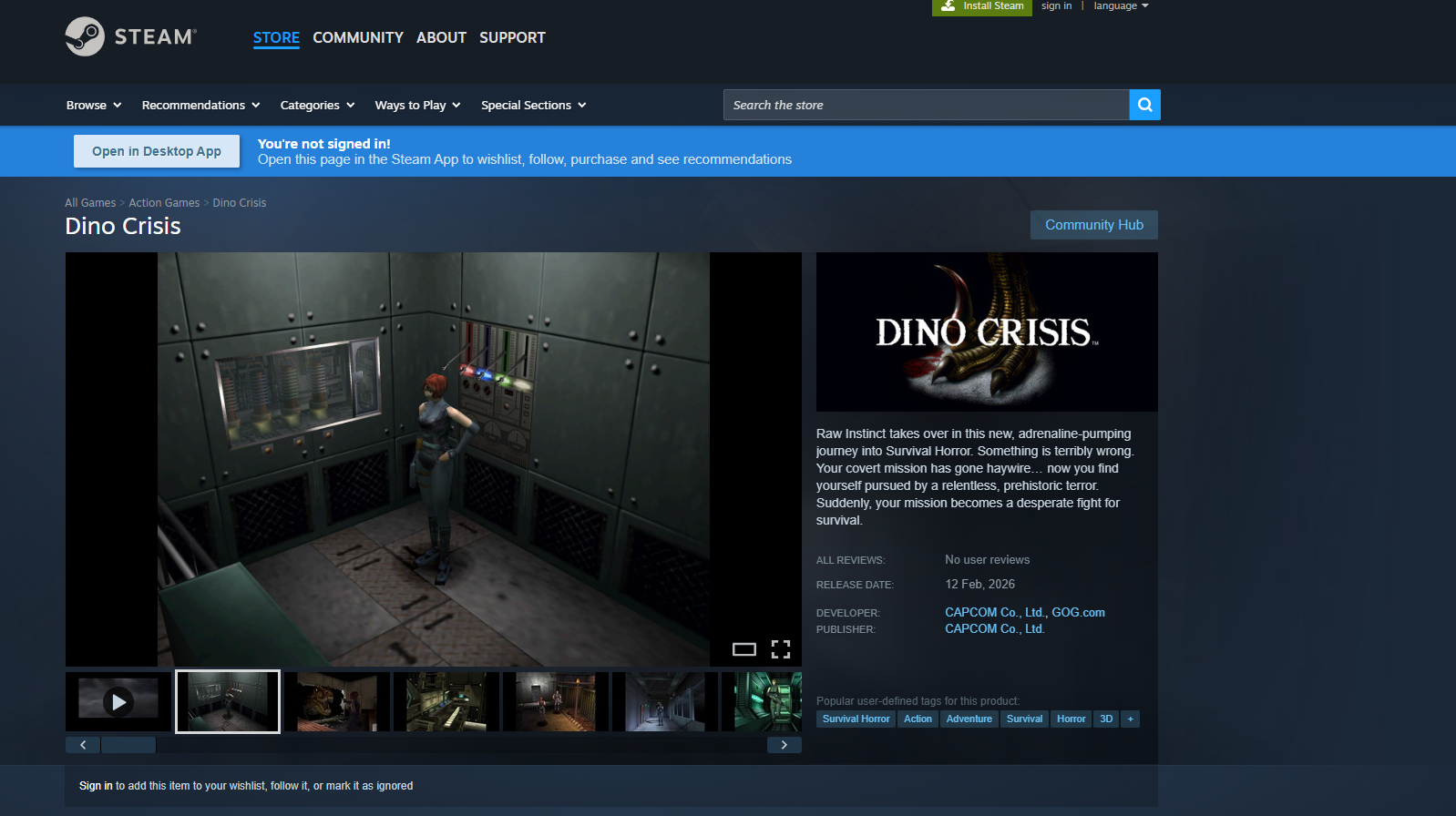1456x816 pixels.
Task: Select the Horror tag
Action: tap(1071, 719)
